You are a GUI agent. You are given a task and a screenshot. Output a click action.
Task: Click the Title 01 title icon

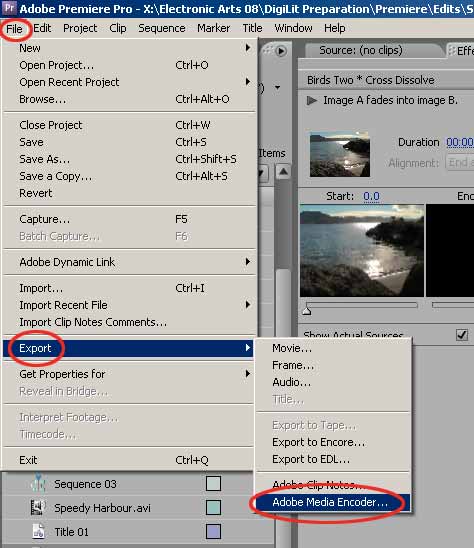pos(38,531)
